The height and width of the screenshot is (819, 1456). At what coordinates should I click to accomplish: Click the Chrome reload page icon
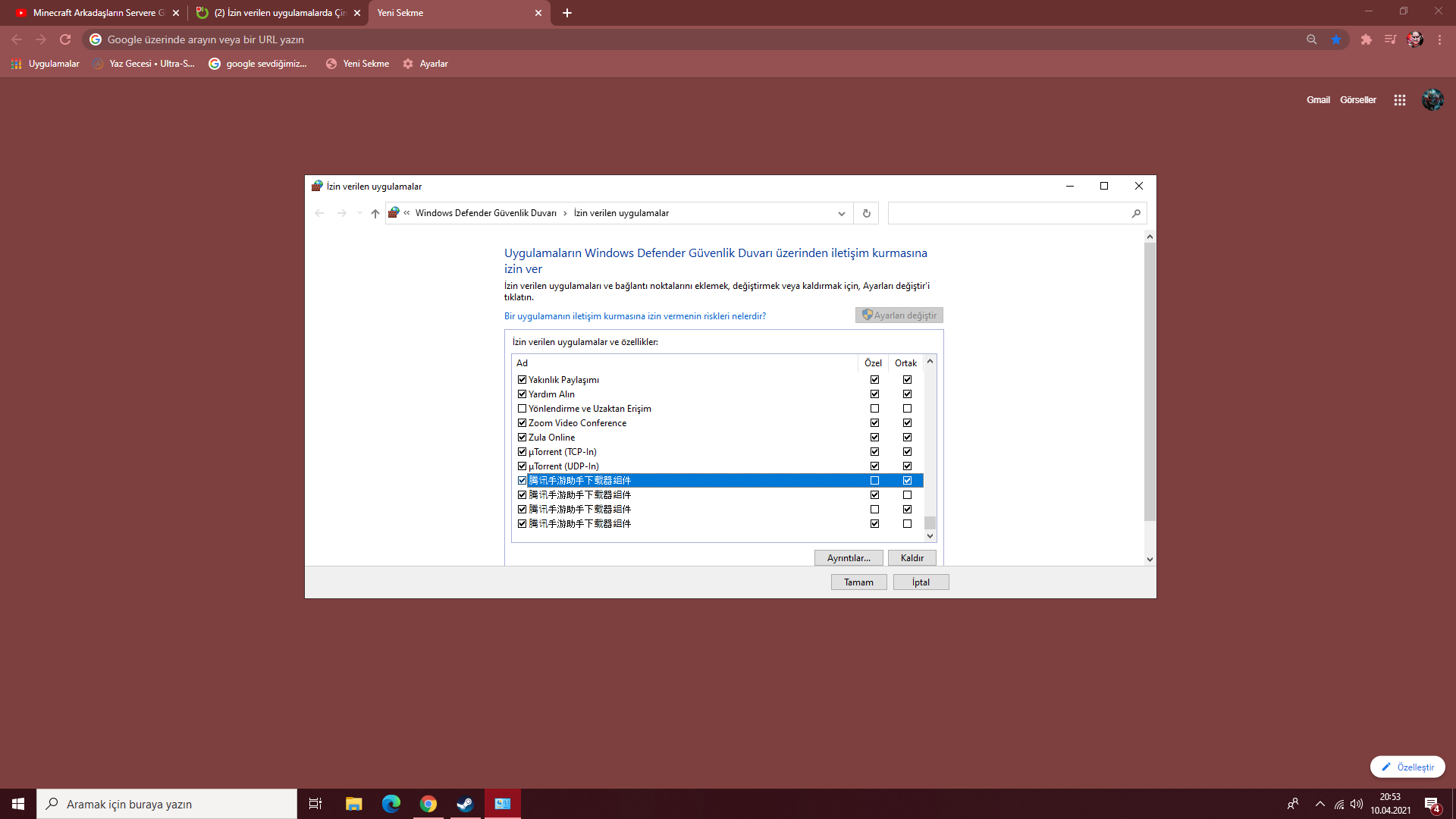(x=65, y=39)
